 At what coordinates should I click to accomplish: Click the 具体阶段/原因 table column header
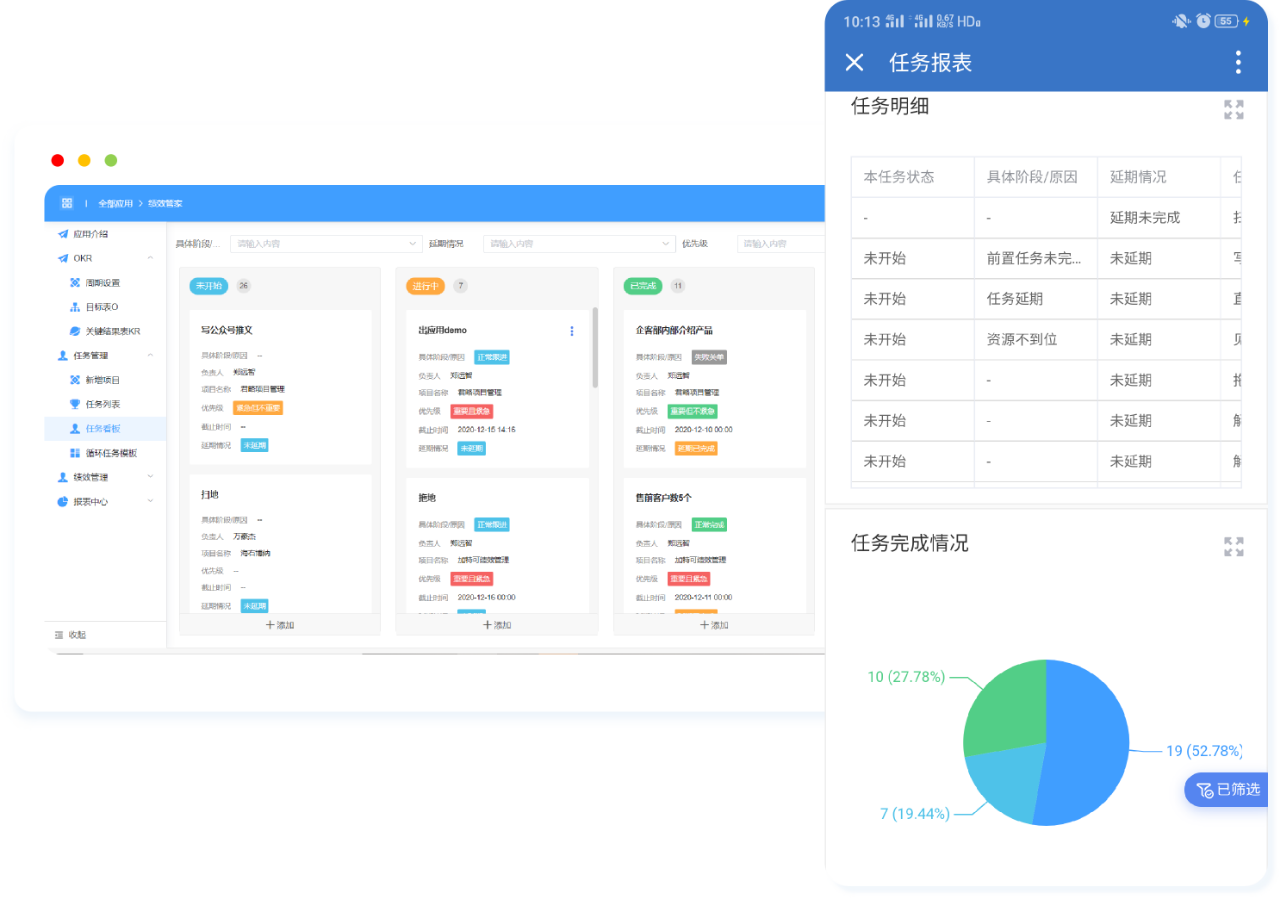(1035, 177)
